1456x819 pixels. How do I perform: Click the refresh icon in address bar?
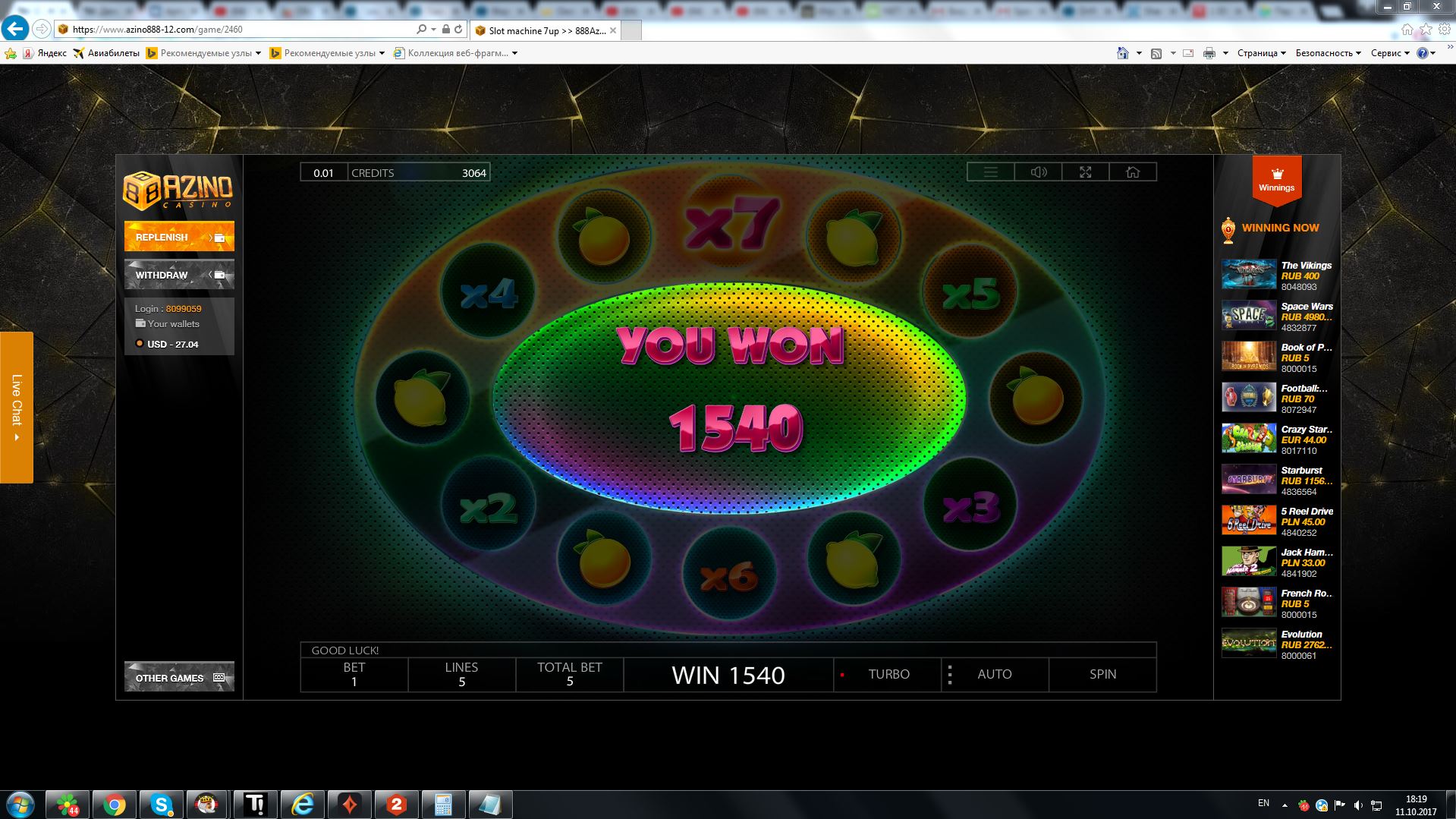tap(458, 30)
